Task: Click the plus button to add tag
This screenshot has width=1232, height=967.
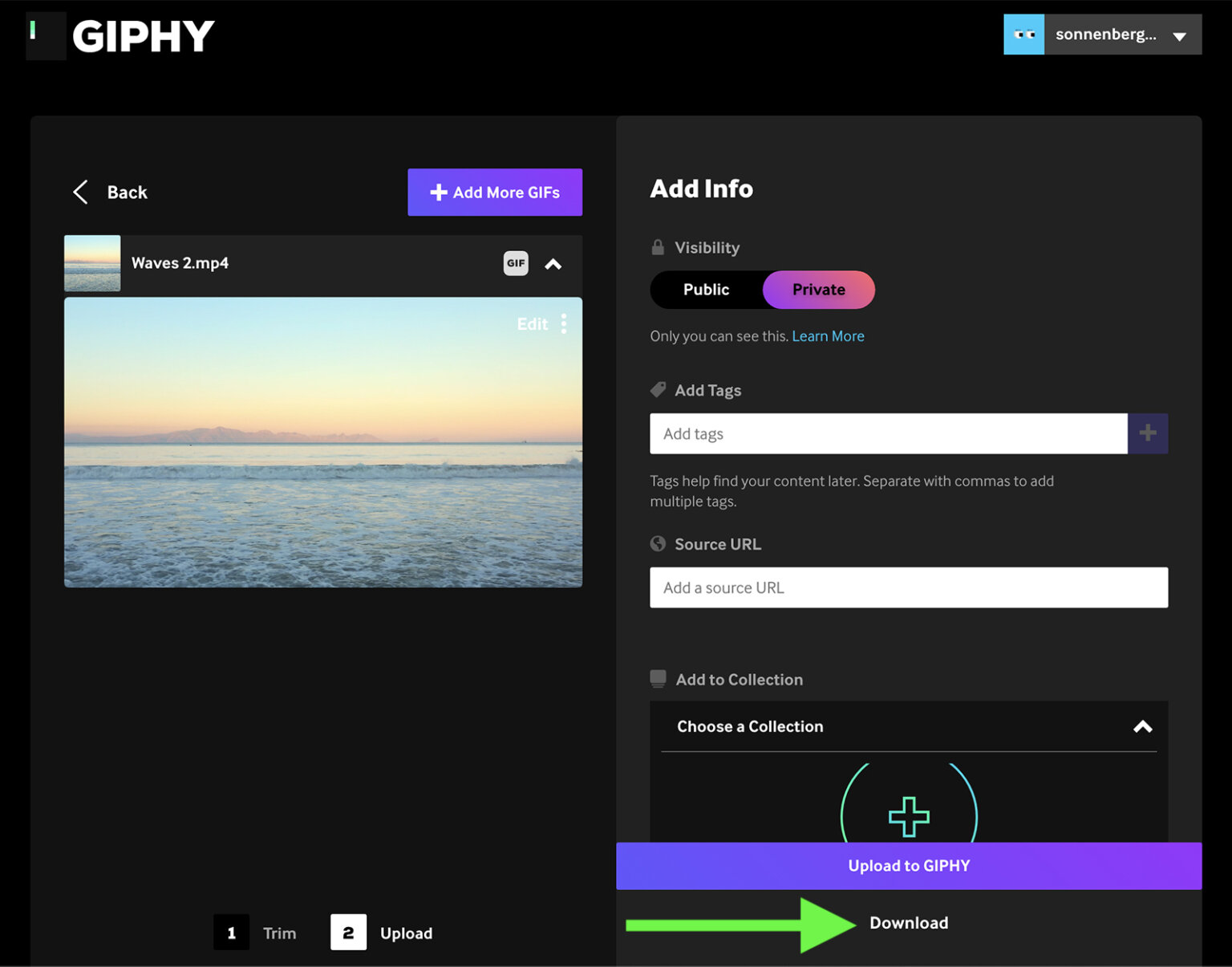Action: coord(1147,434)
